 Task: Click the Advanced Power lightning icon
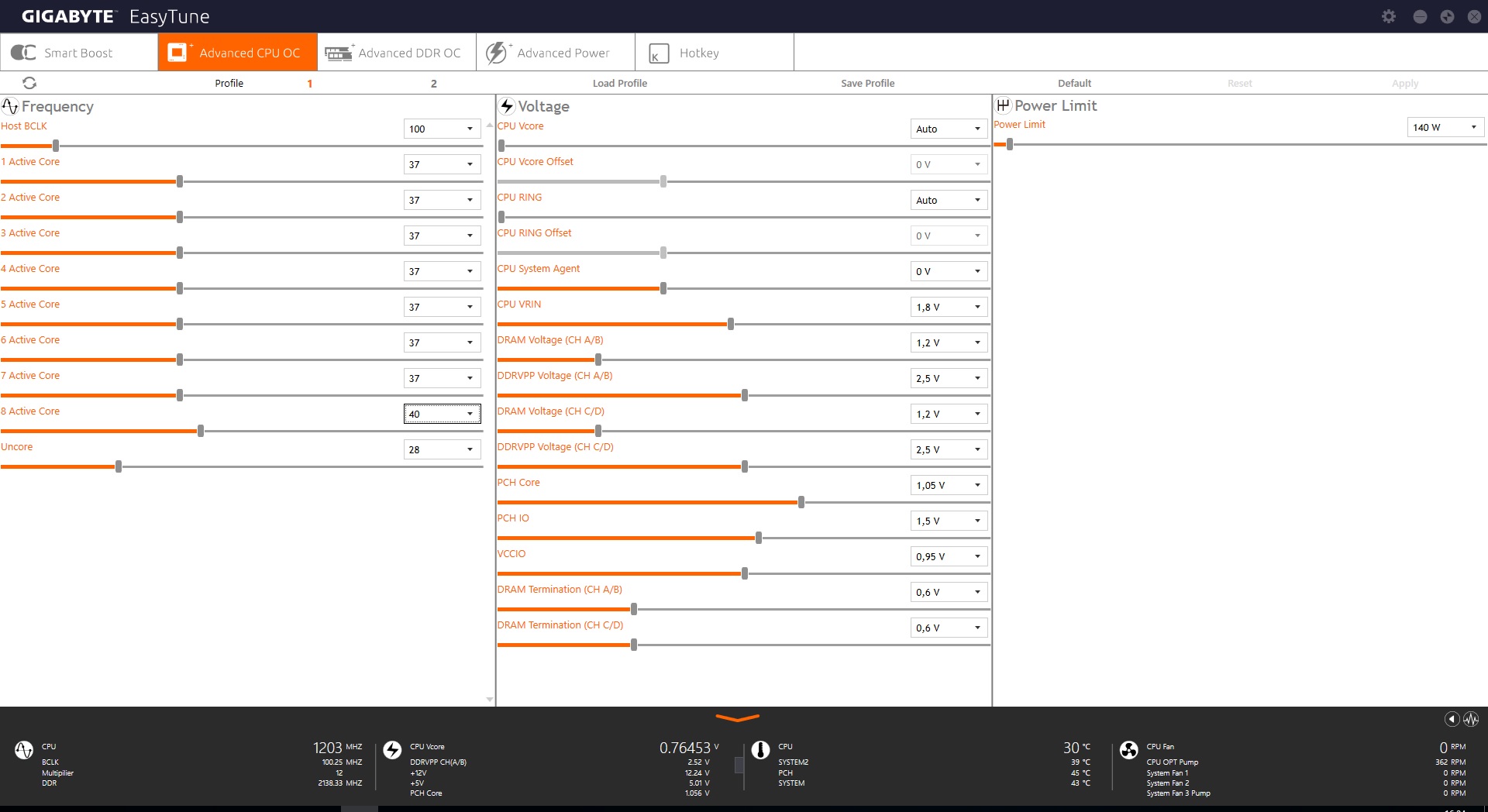[x=496, y=53]
